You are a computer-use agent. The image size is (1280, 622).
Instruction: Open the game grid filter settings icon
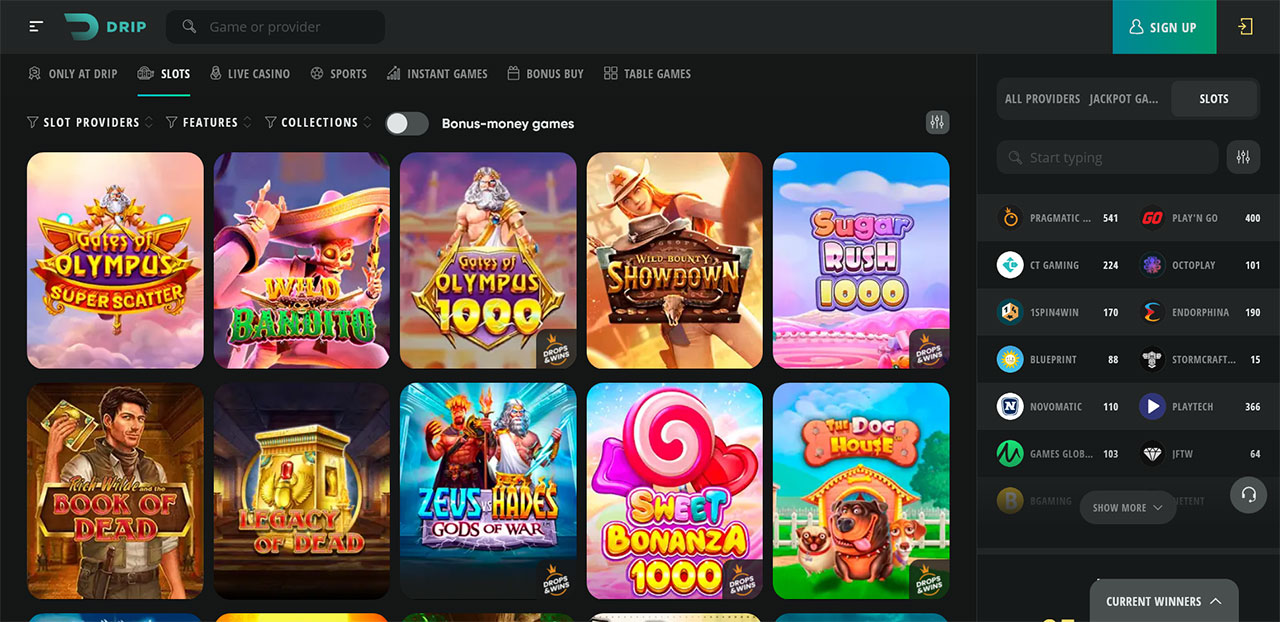click(937, 122)
